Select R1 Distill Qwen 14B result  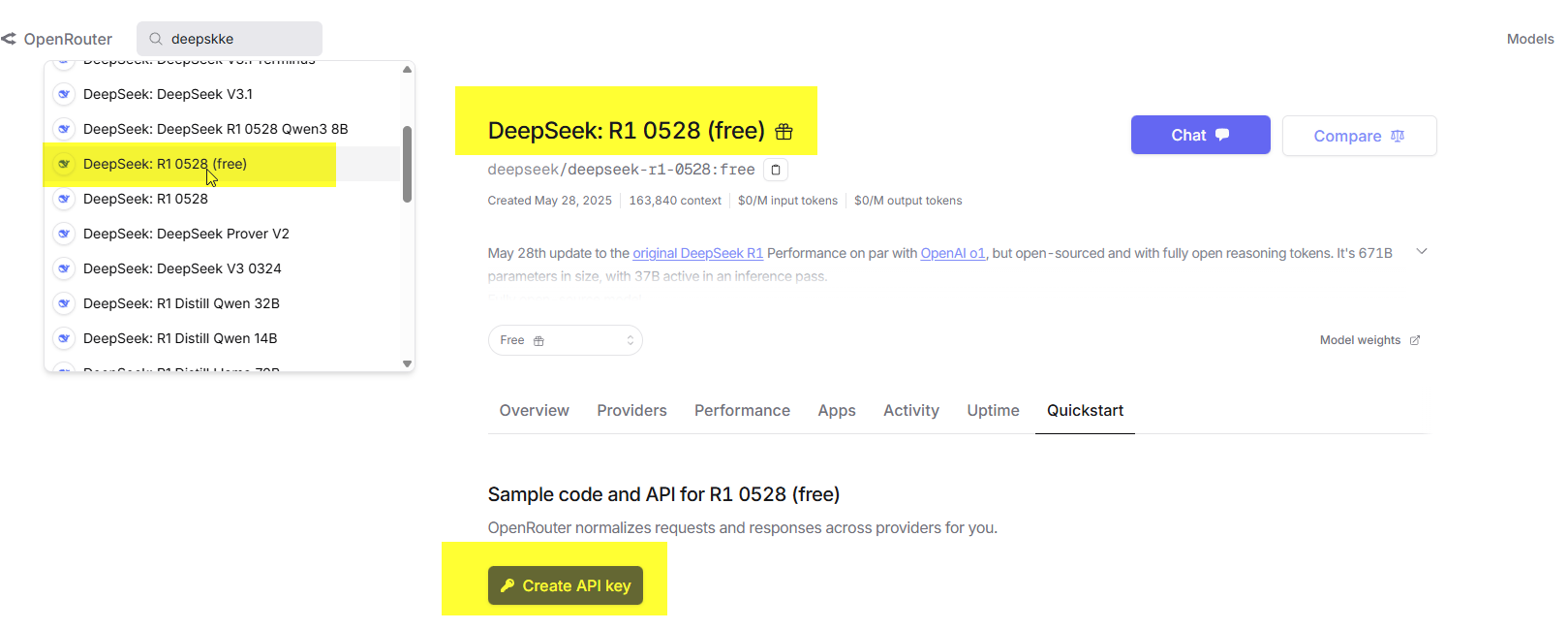coord(222,338)
